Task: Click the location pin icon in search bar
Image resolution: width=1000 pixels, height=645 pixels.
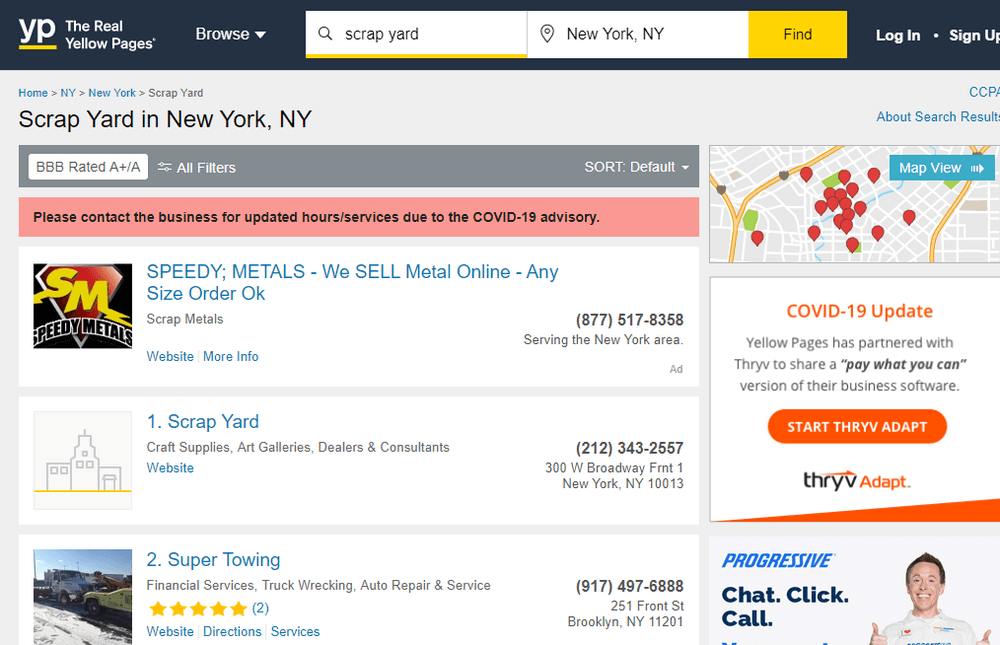Action: click(547, 34)
